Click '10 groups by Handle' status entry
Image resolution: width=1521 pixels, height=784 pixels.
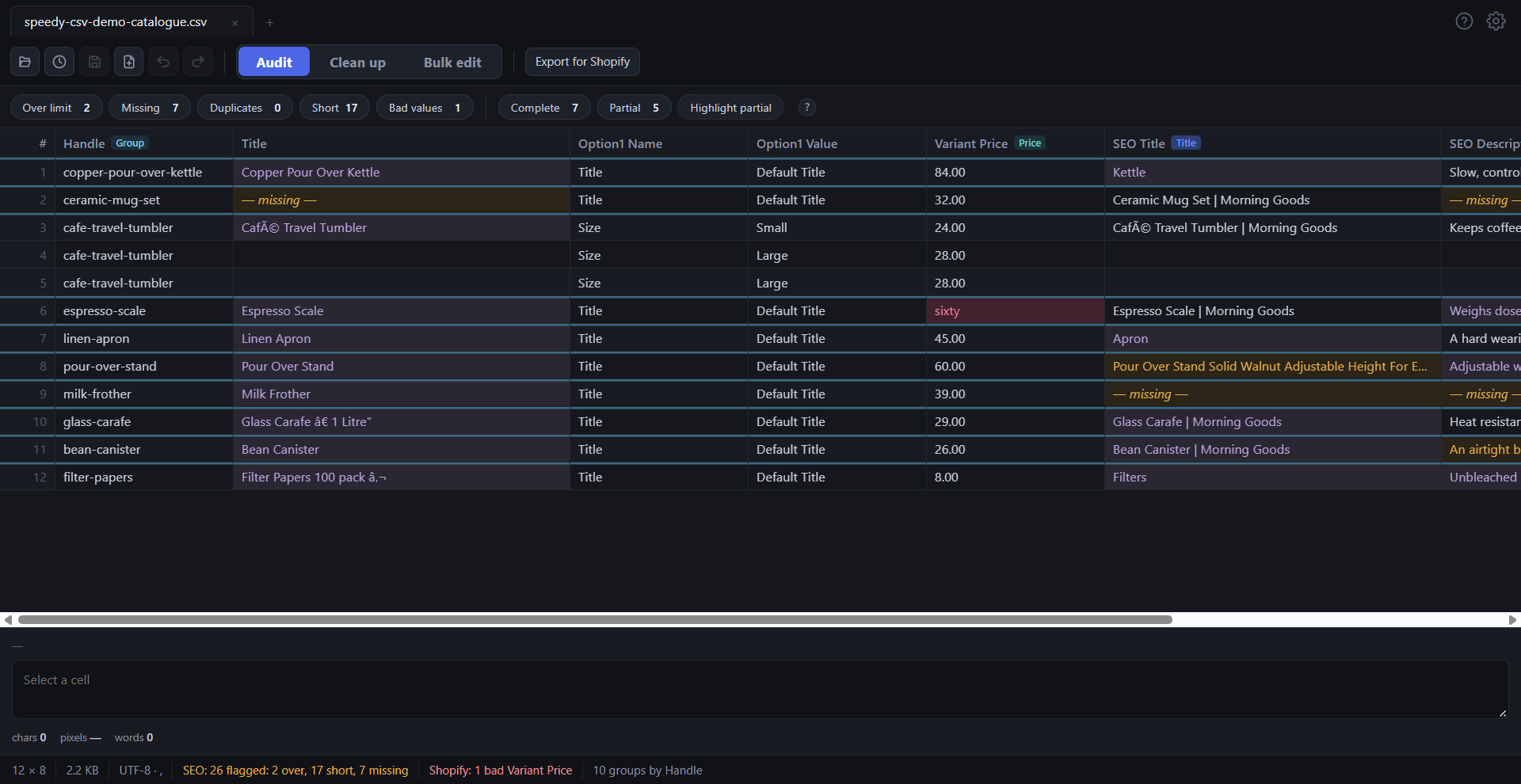(647, 771)
